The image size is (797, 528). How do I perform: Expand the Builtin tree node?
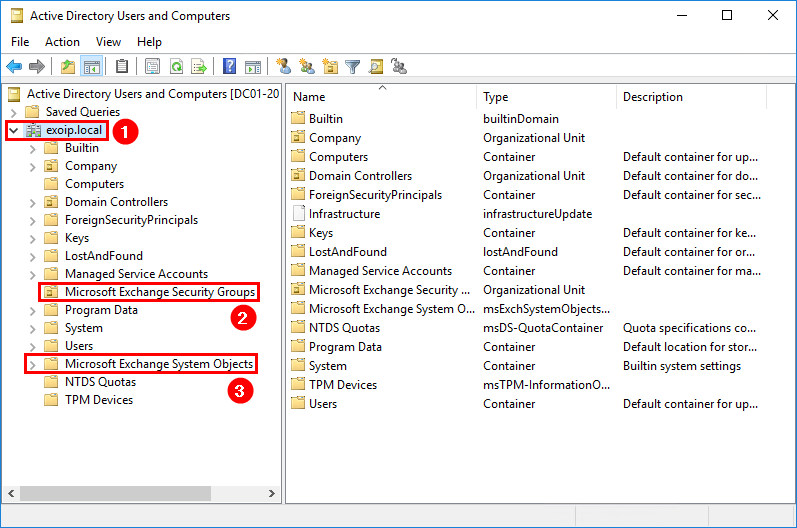tap(33, 149)
